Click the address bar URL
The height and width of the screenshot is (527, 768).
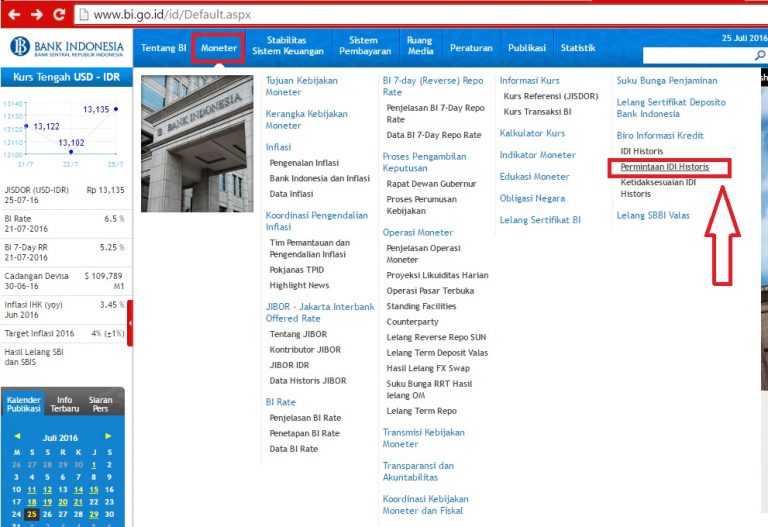click(172, 15)
